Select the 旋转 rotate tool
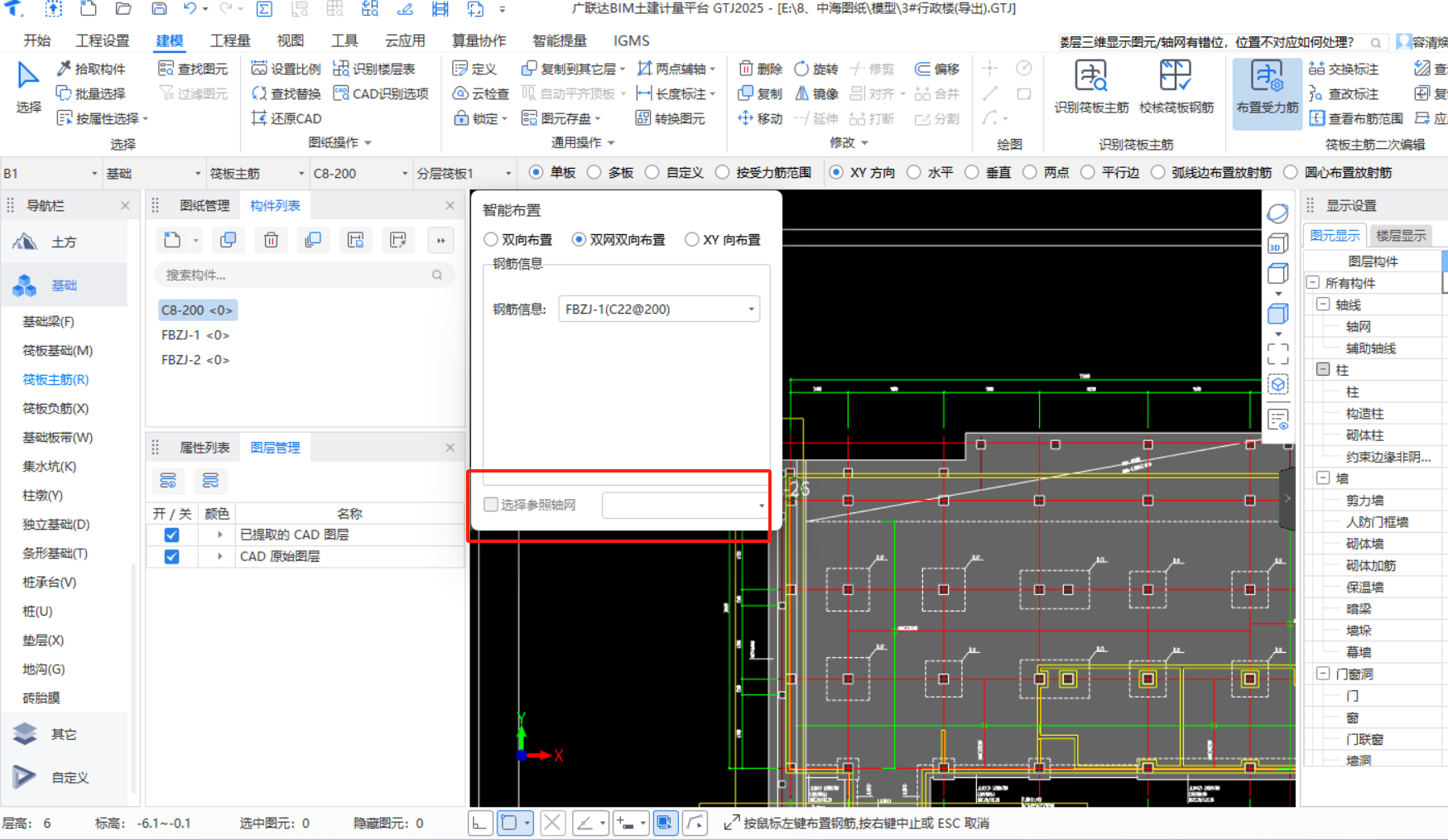1448x840 pixels. (x=815, y=69)
